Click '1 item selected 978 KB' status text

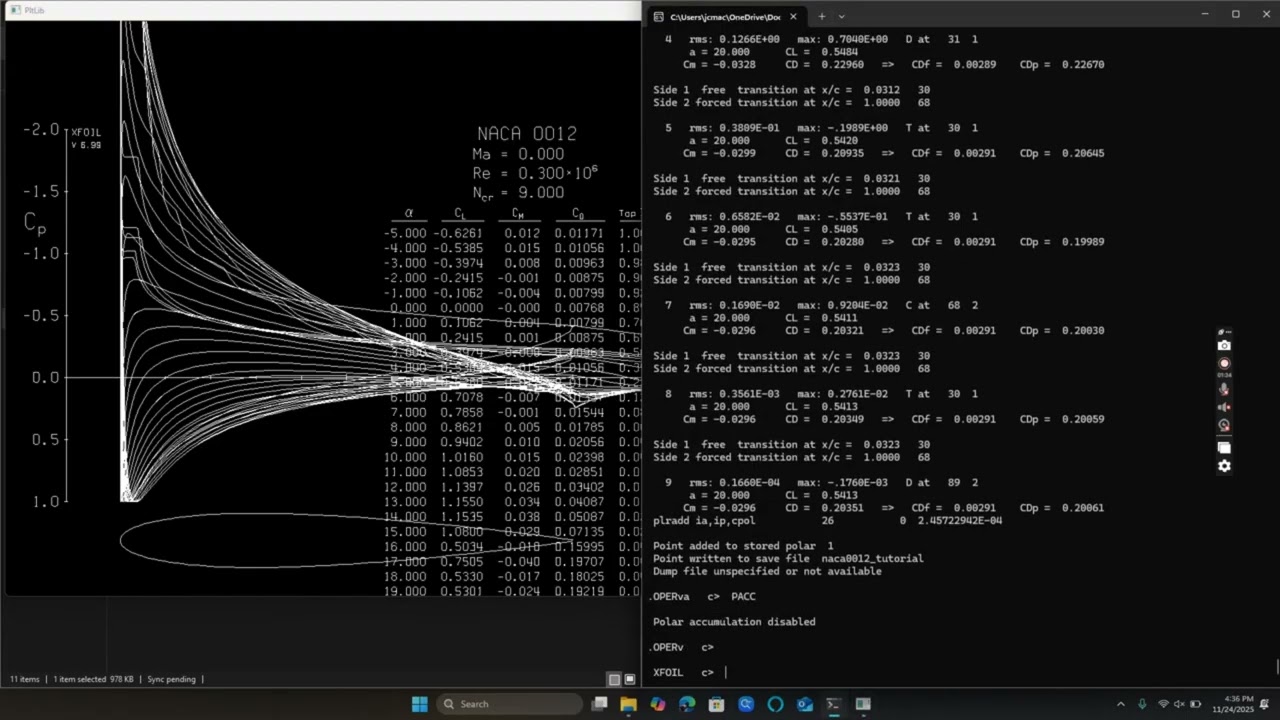(93, 679)
